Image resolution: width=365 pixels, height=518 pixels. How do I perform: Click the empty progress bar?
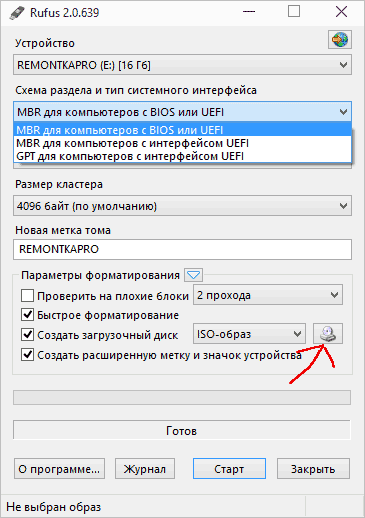182,397
